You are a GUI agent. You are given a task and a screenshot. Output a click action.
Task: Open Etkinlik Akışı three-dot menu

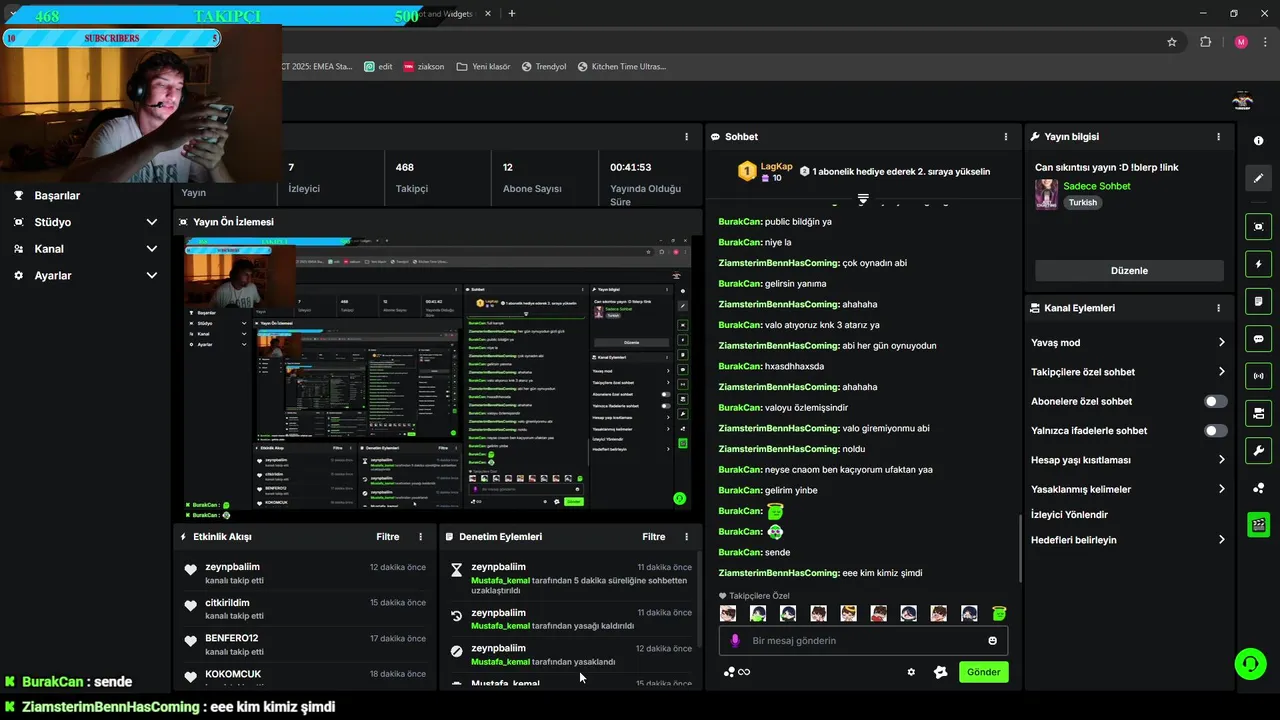(x=420, y=537)
